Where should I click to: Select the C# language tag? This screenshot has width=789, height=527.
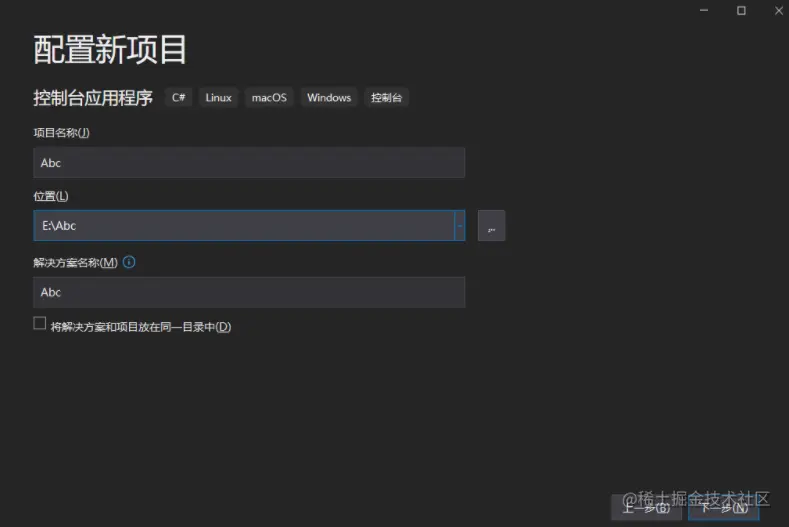point(179,97)
